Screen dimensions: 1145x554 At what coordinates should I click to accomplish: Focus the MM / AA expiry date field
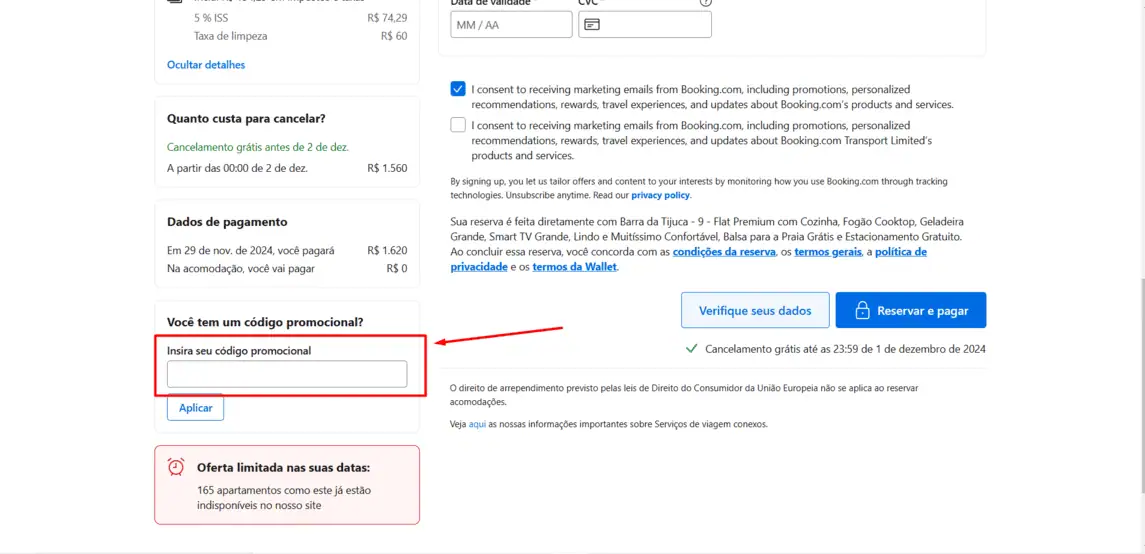tap(511, 25)
